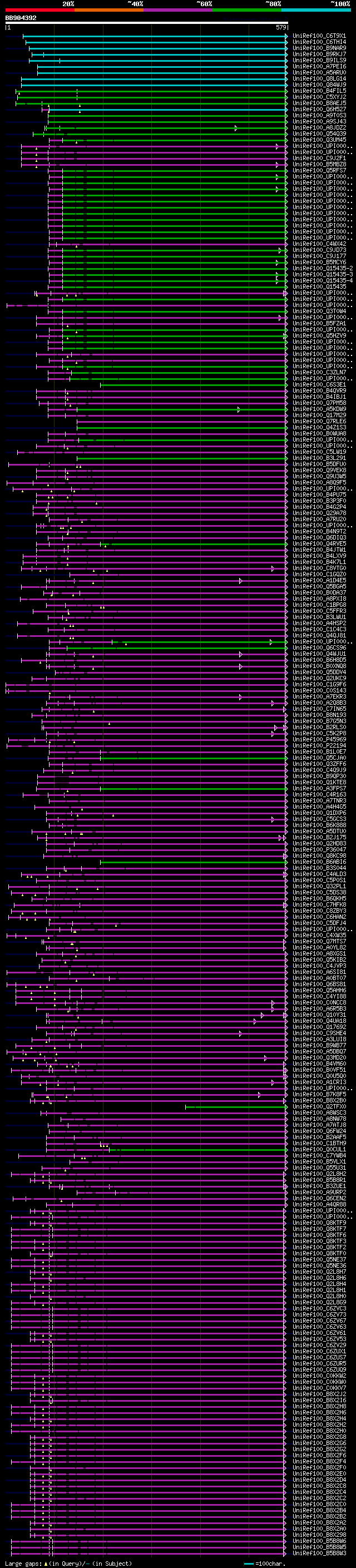Click UniRef100_A7RU20 label

[x=319, y=519]
